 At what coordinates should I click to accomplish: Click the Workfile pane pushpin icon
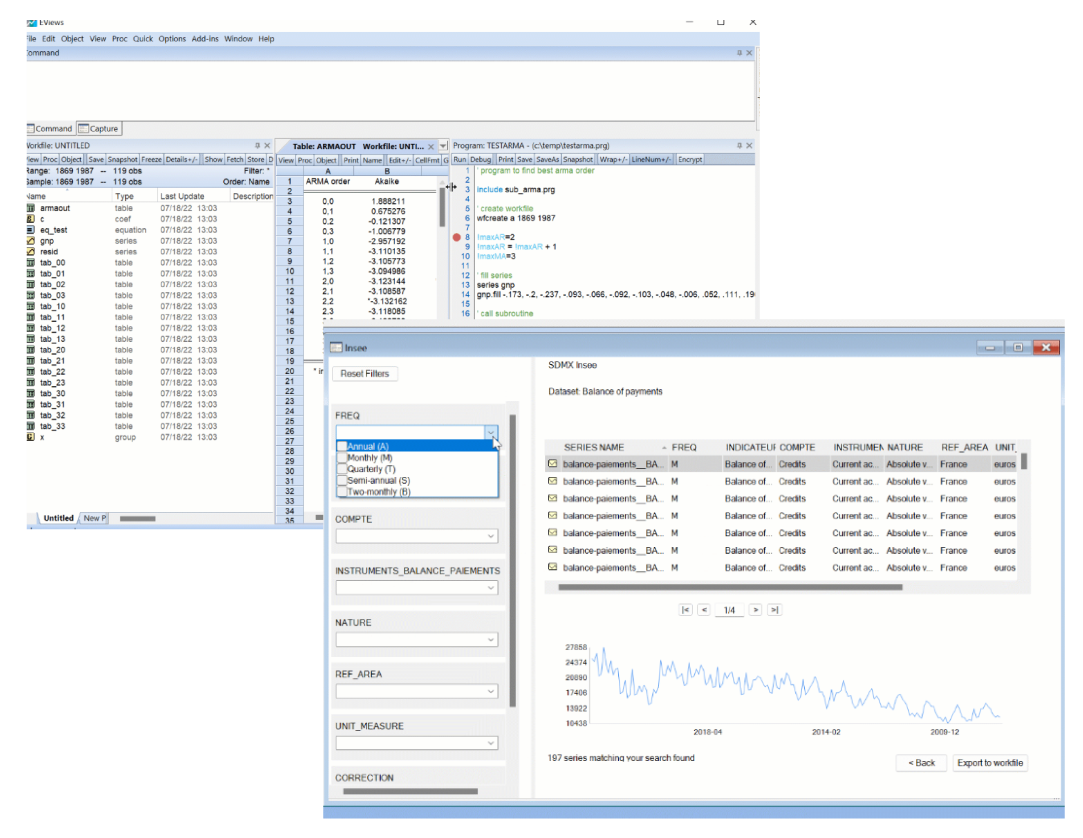258,146
